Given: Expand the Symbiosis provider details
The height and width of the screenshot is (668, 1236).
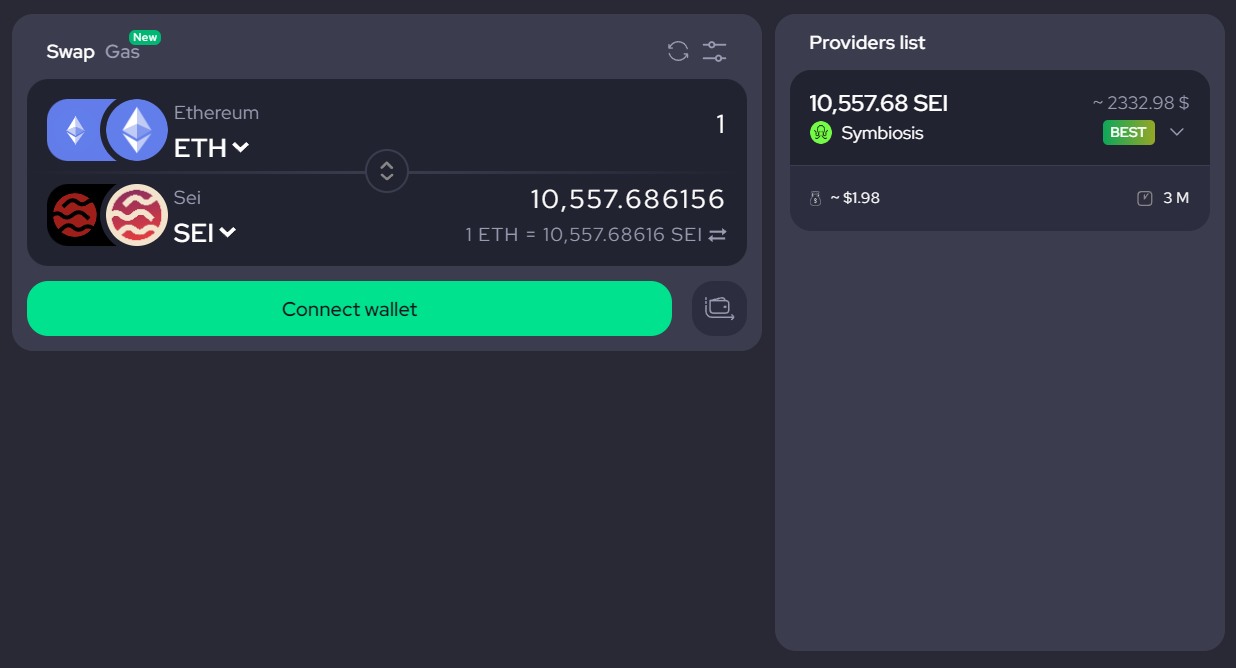Looking at the screenshot, I should tap(1177, 131).
